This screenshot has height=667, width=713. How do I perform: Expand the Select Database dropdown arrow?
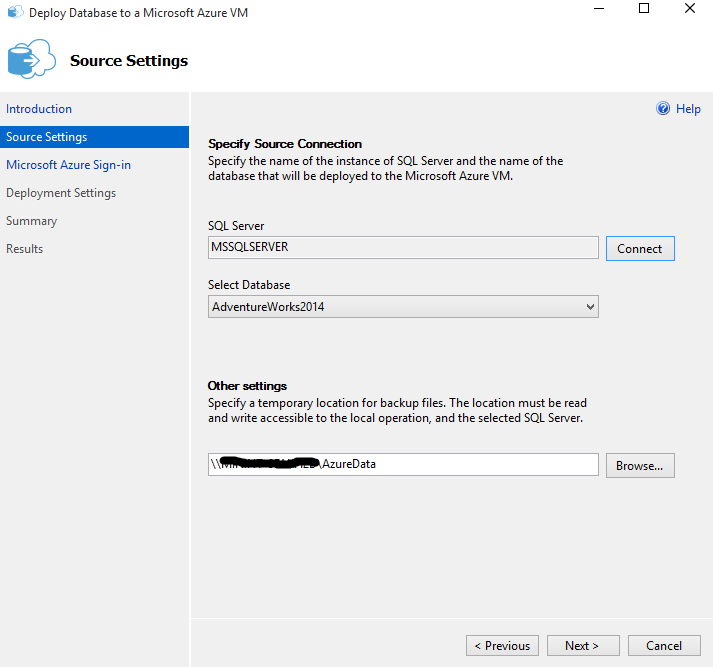[590, 307]
